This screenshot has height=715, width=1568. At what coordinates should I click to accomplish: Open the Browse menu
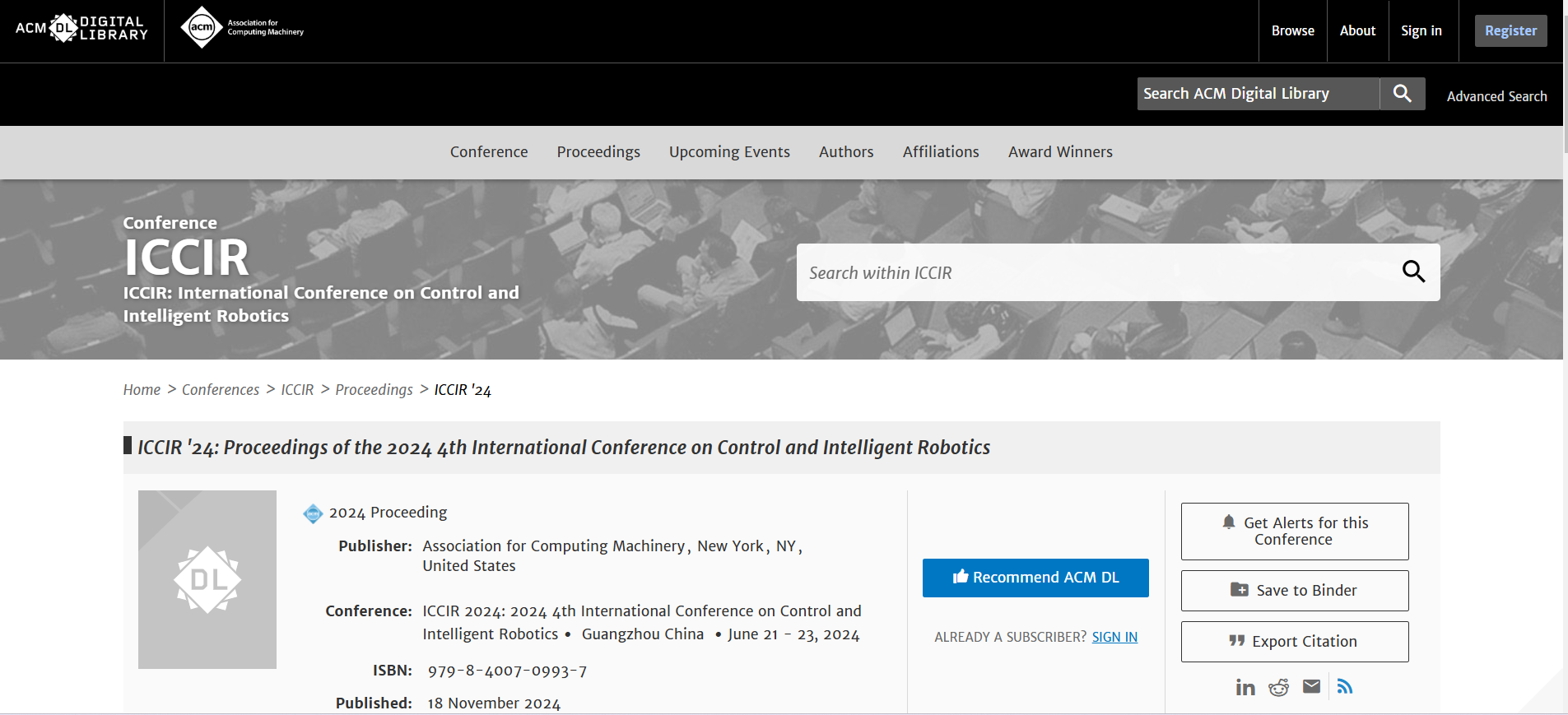1293,30
